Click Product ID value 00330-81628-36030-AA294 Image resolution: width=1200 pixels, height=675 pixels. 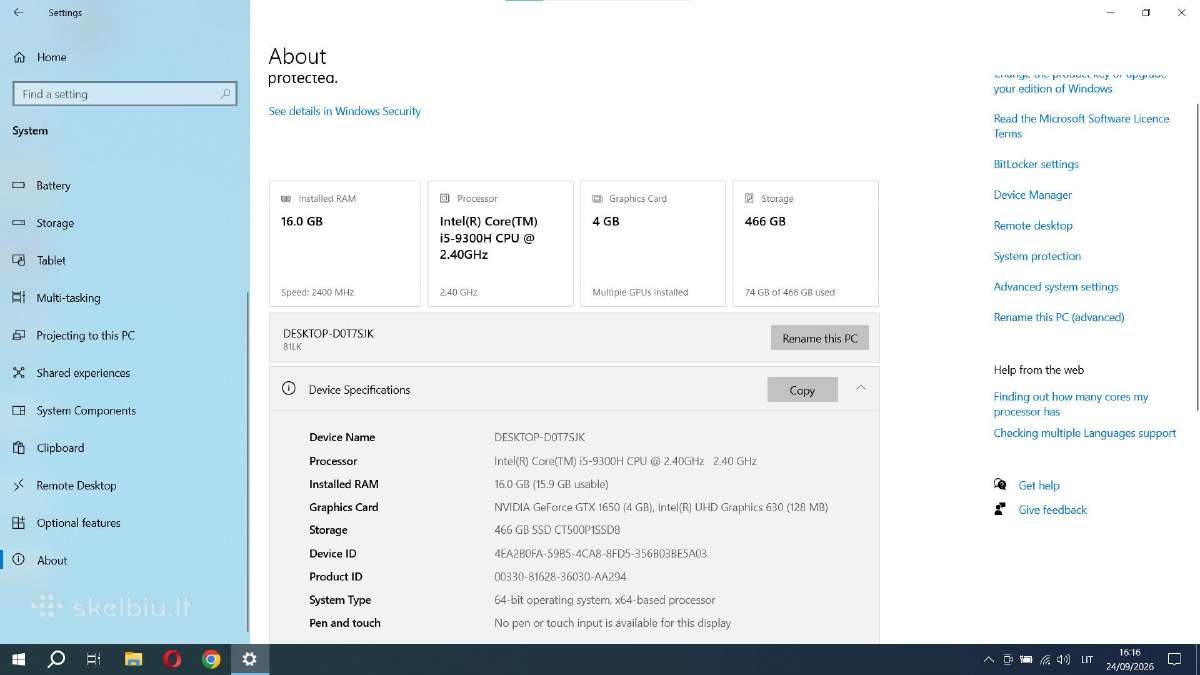560,577
